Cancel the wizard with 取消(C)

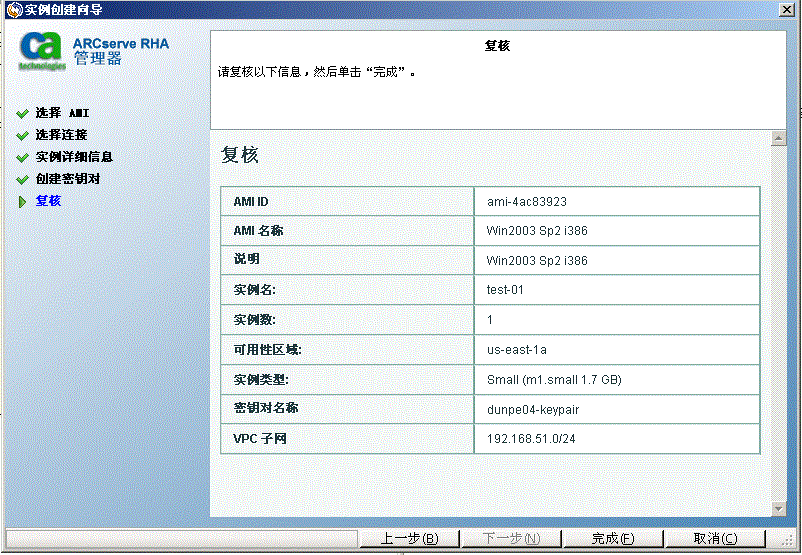(x=715, y=538)
